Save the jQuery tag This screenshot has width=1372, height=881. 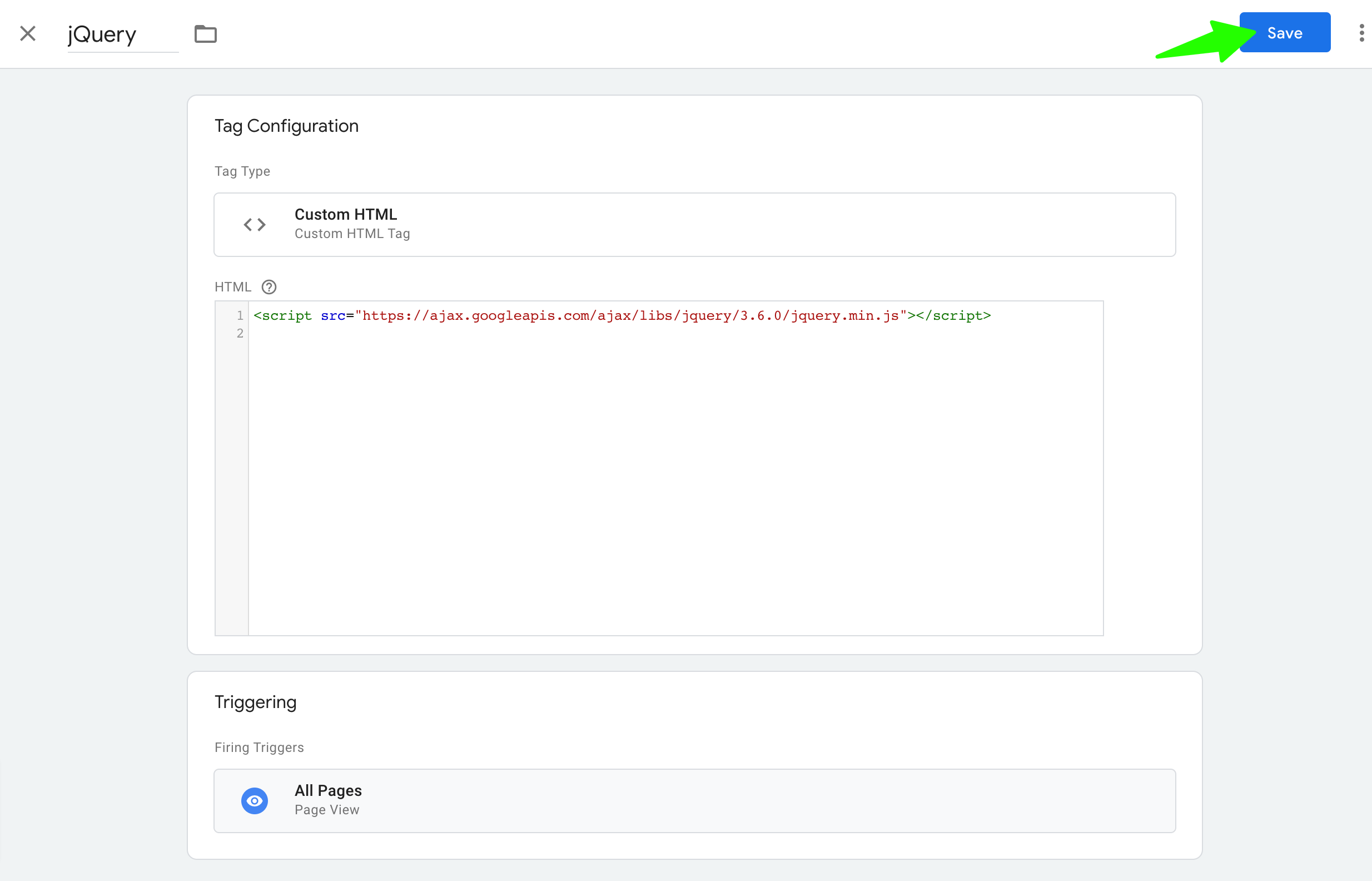click(1285, 33)
